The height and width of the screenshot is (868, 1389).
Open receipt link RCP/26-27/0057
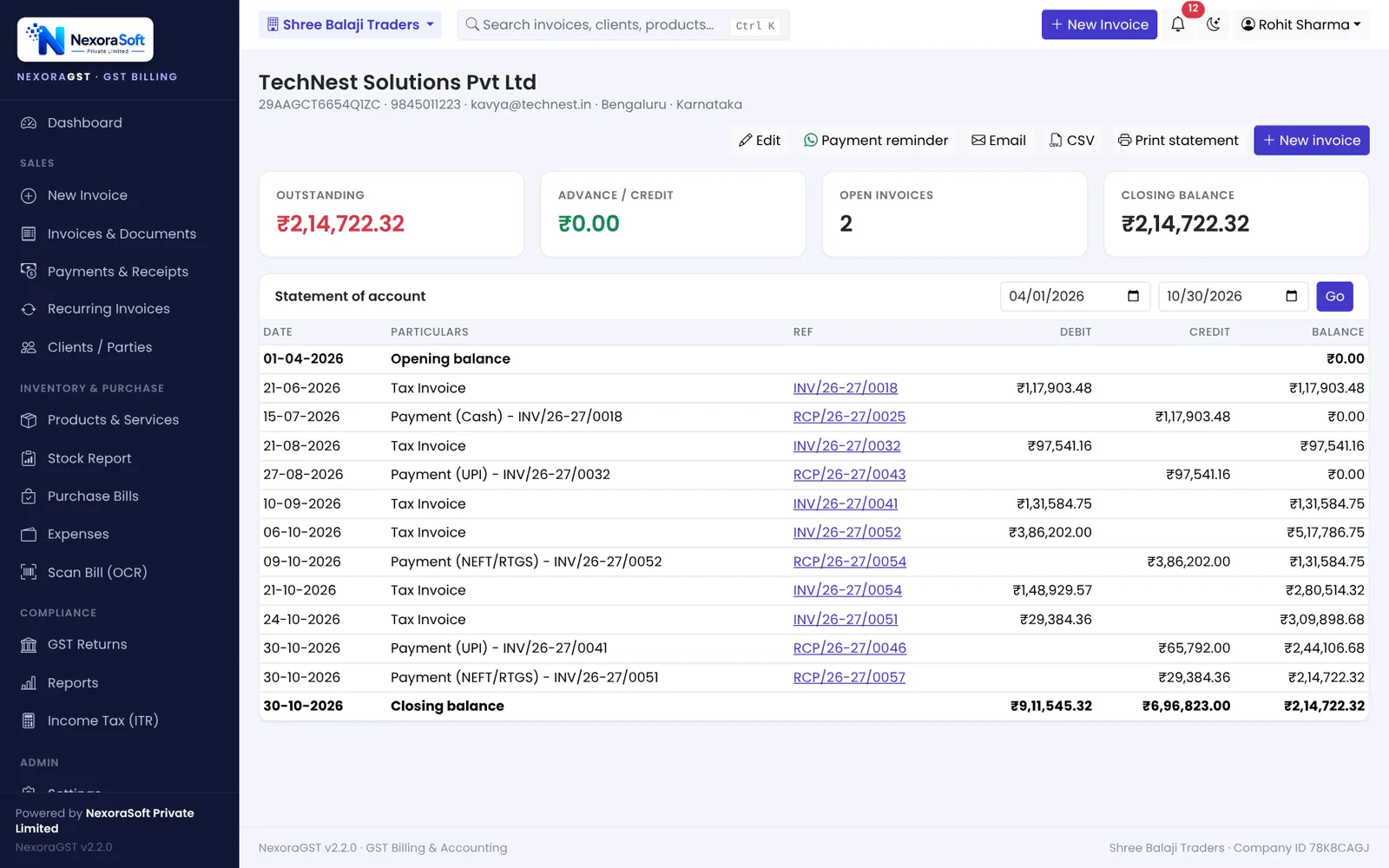849,678
